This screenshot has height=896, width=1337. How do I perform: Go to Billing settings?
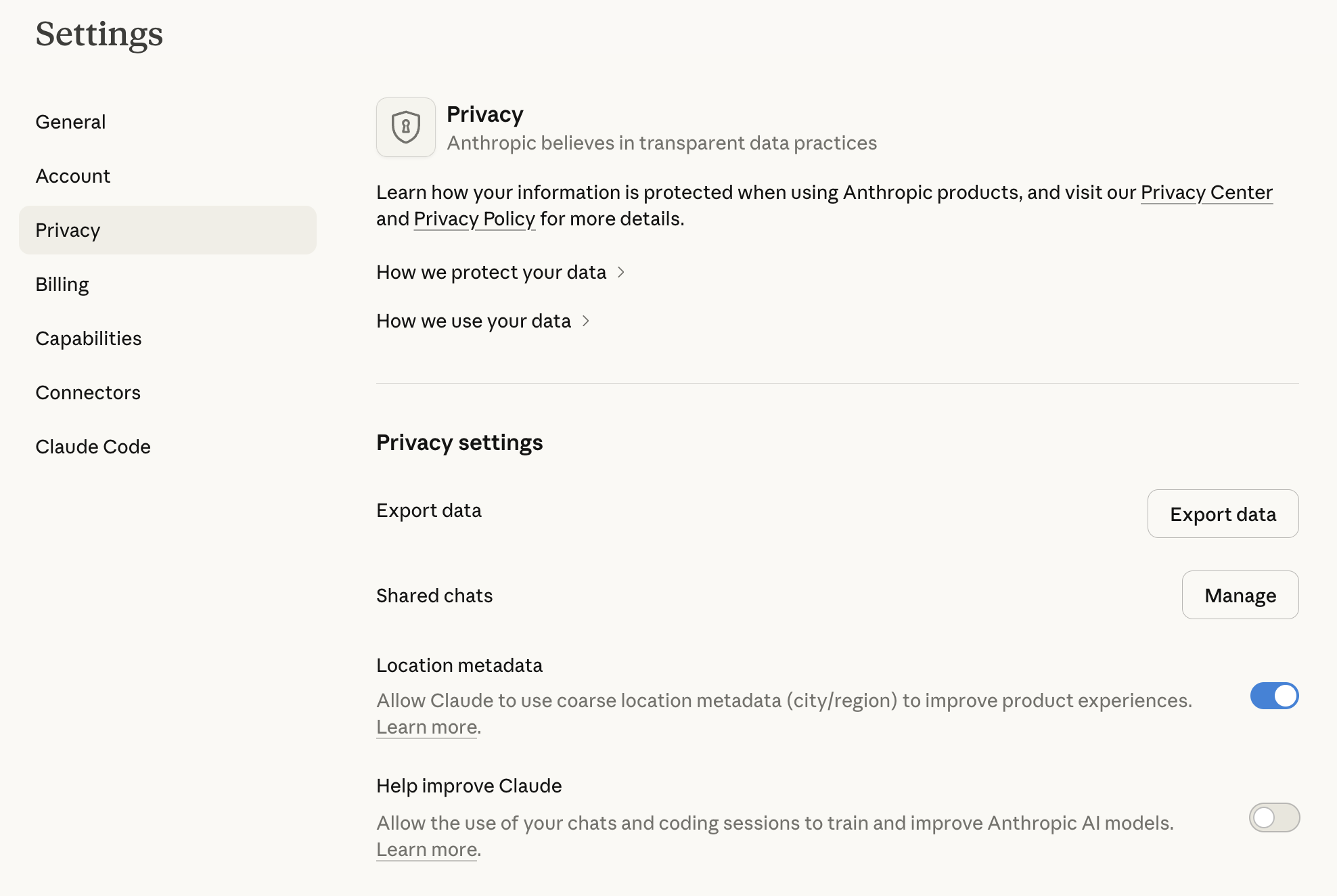pyautogui.click(x=62, y=284)
